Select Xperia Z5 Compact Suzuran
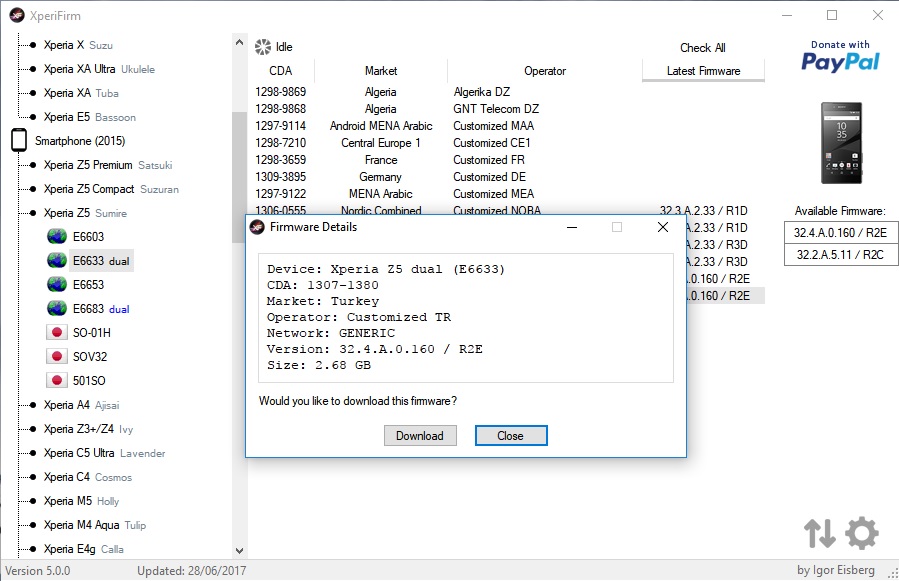The image size is (899, 581). point(111,189)
